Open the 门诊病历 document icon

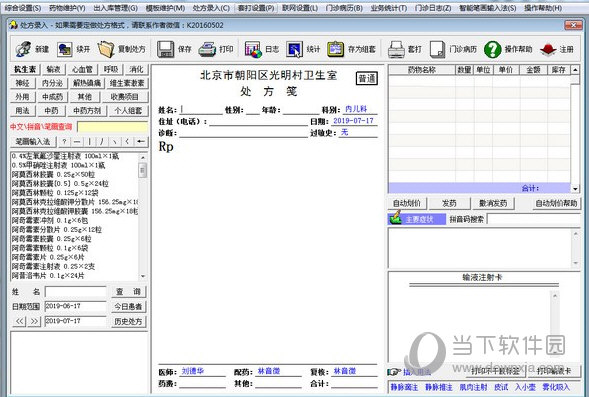pos(437,49)
